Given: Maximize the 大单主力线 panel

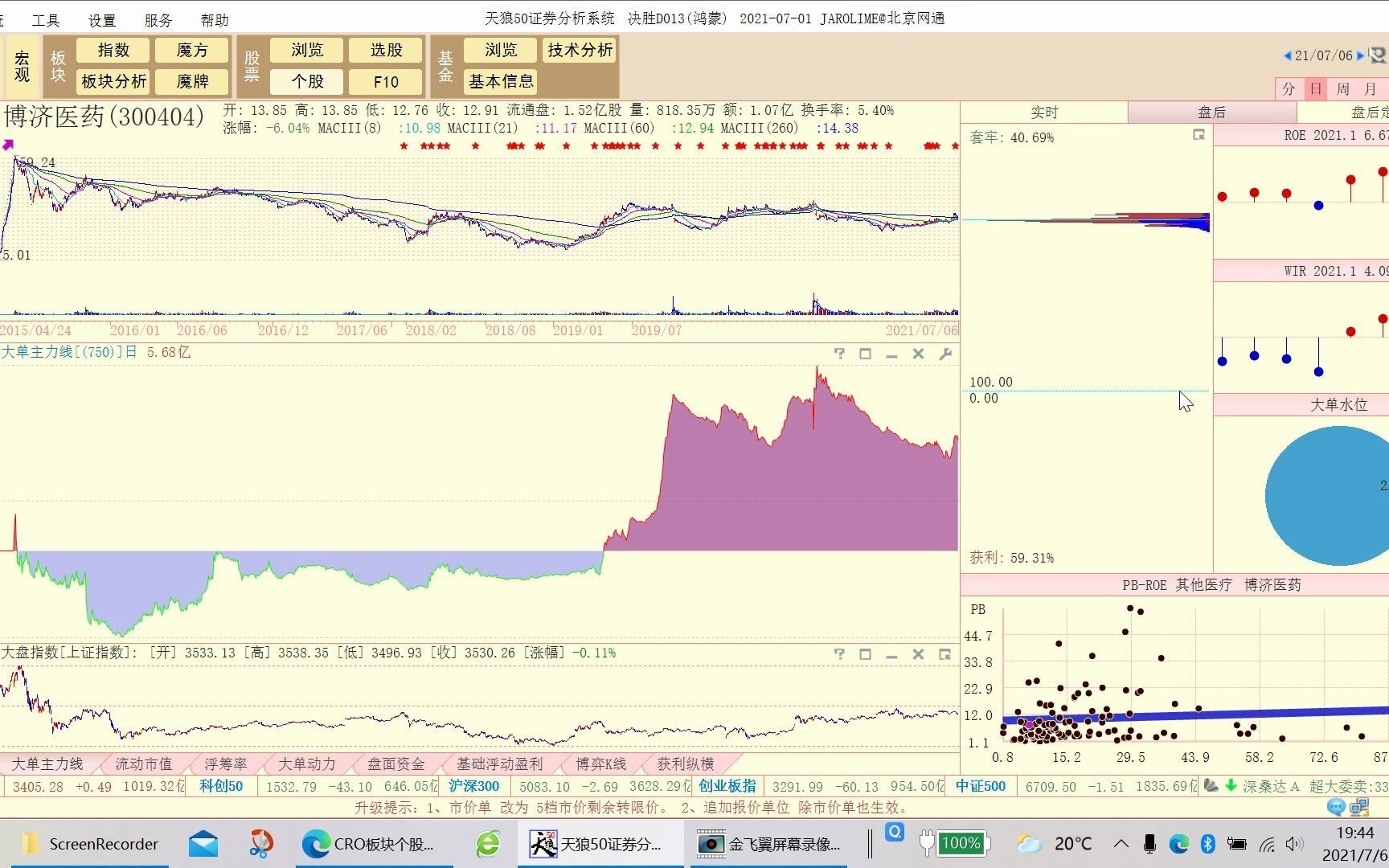Looking at the screenshot, I should point(865,354).
